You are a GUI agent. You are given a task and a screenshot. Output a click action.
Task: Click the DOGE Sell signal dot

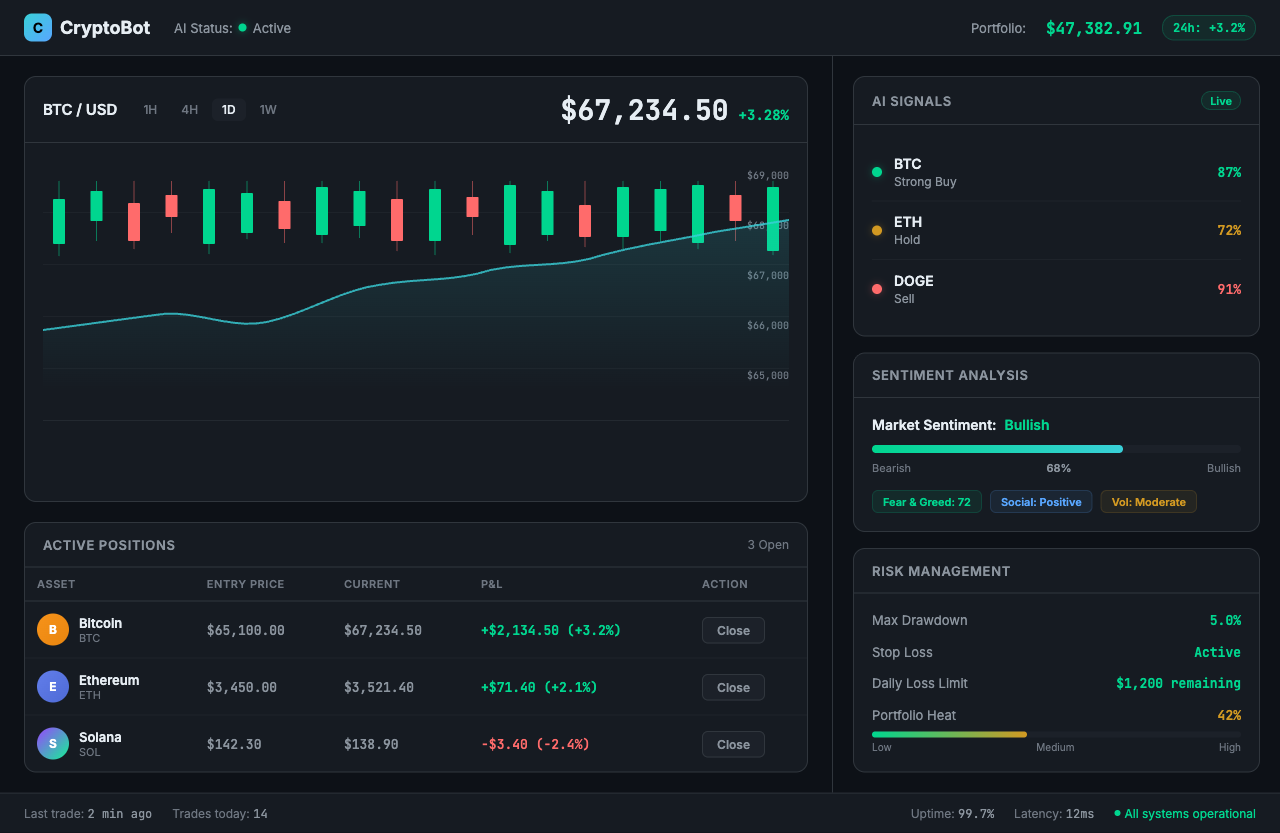point(875,289)
